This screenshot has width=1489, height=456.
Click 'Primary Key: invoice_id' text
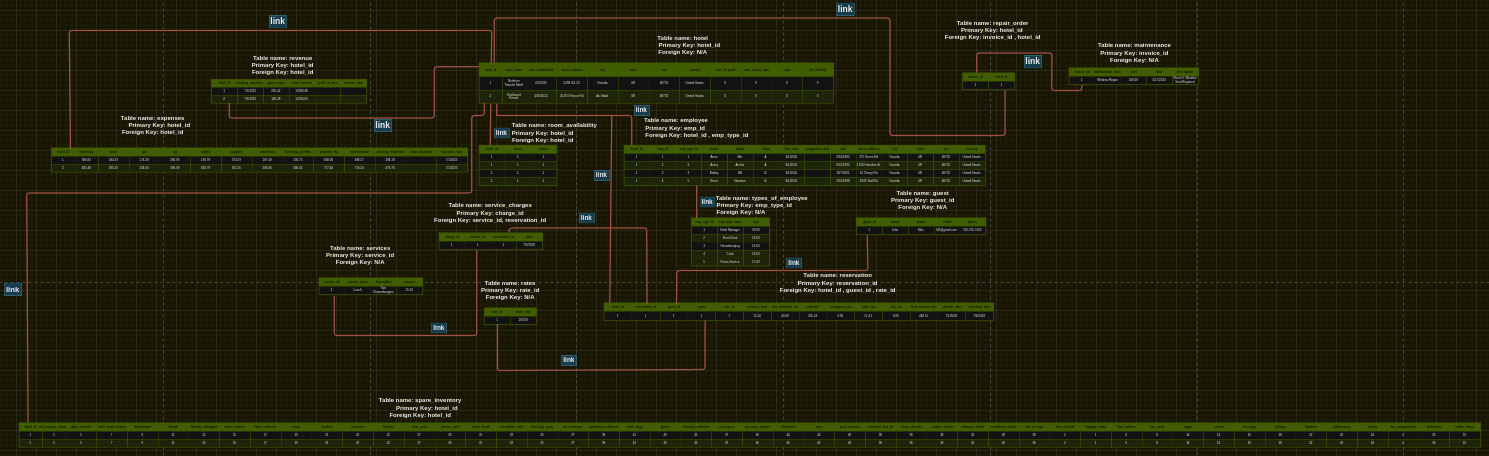(x=1133, y=53)
